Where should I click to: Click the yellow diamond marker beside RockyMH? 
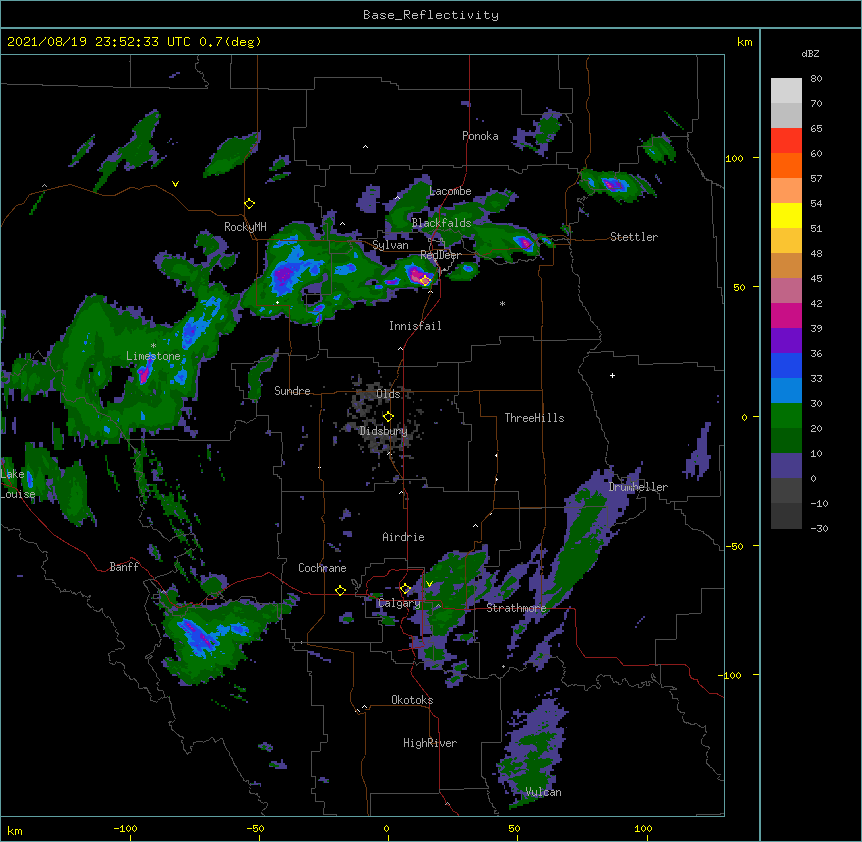click(x=250, y=204)
